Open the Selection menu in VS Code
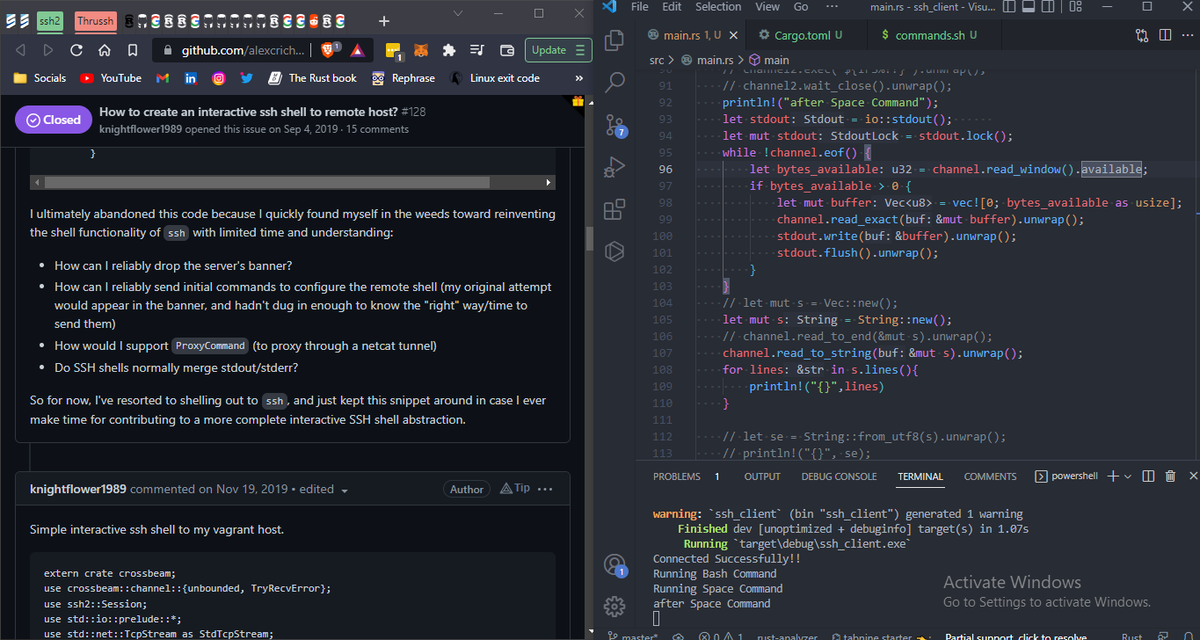Screen dimensions: 1200x640 (718, 7)
